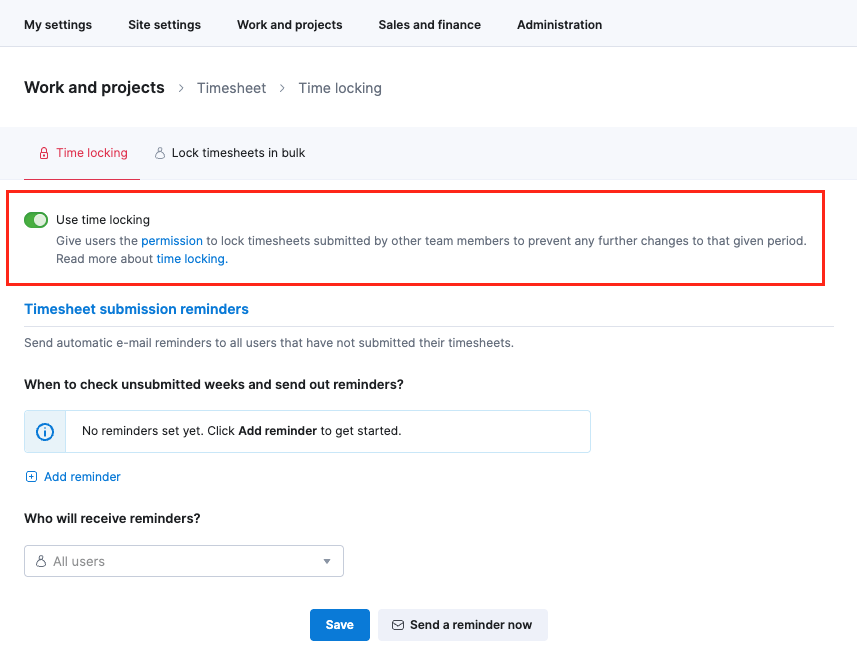Click the lock icon beside Lock timesheets in bulk
The image size is (857, 668).
coord(159,154)
